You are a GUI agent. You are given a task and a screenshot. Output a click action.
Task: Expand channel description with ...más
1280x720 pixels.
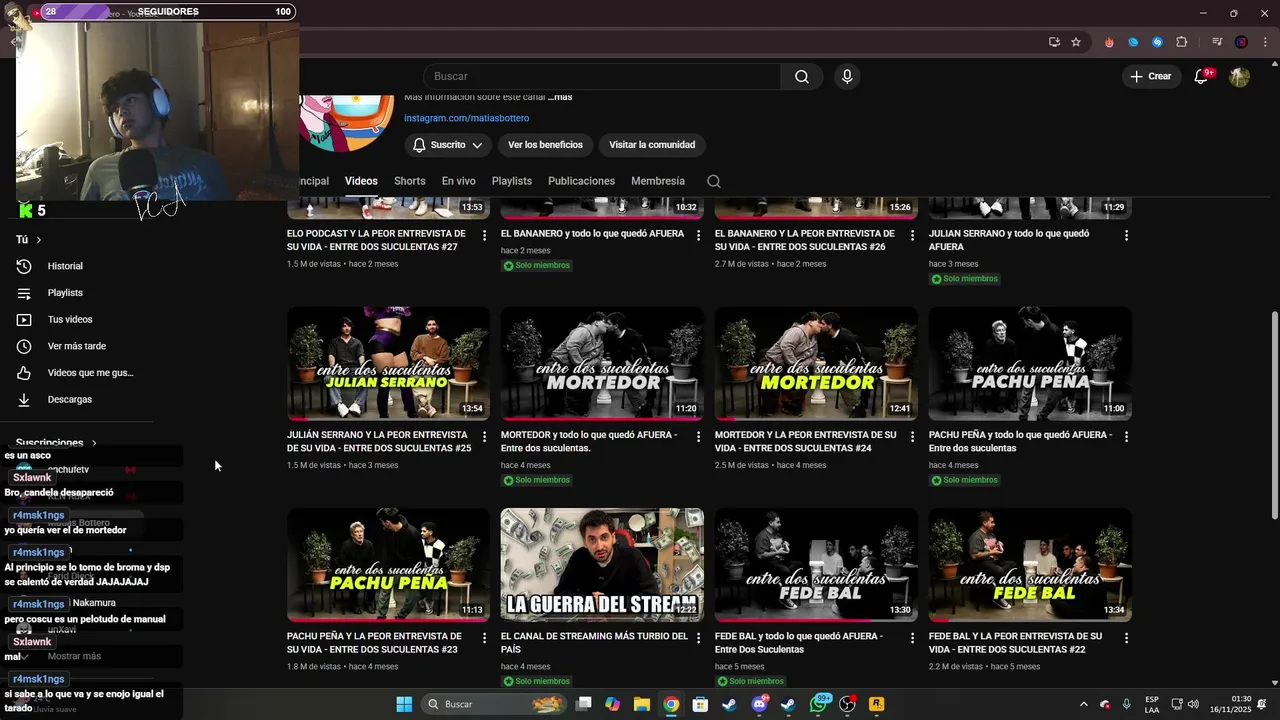(x=560, y=97)
